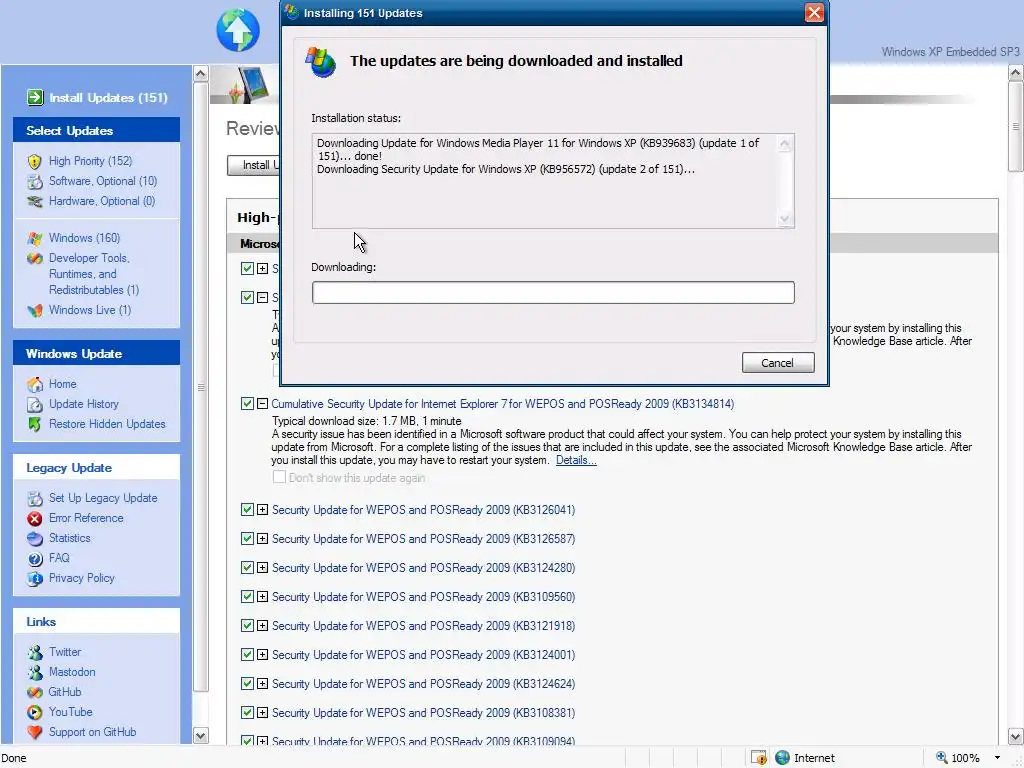Select Windows (160) product filter
This screenshot has width=1024, height=768.
coord(84,238)
